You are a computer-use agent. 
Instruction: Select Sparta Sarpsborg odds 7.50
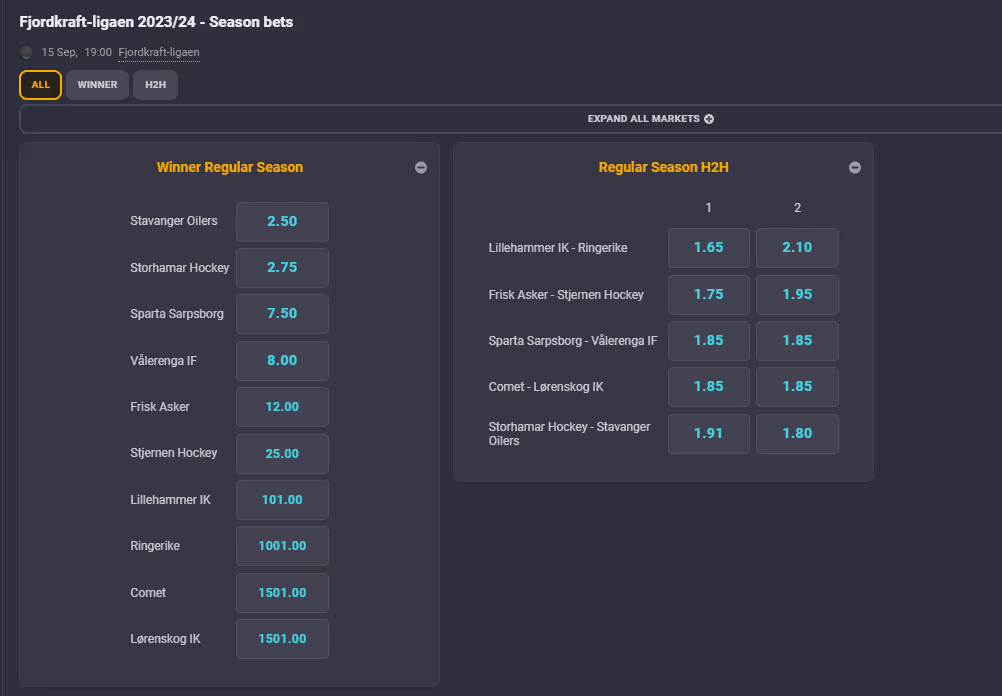point(282,314)
